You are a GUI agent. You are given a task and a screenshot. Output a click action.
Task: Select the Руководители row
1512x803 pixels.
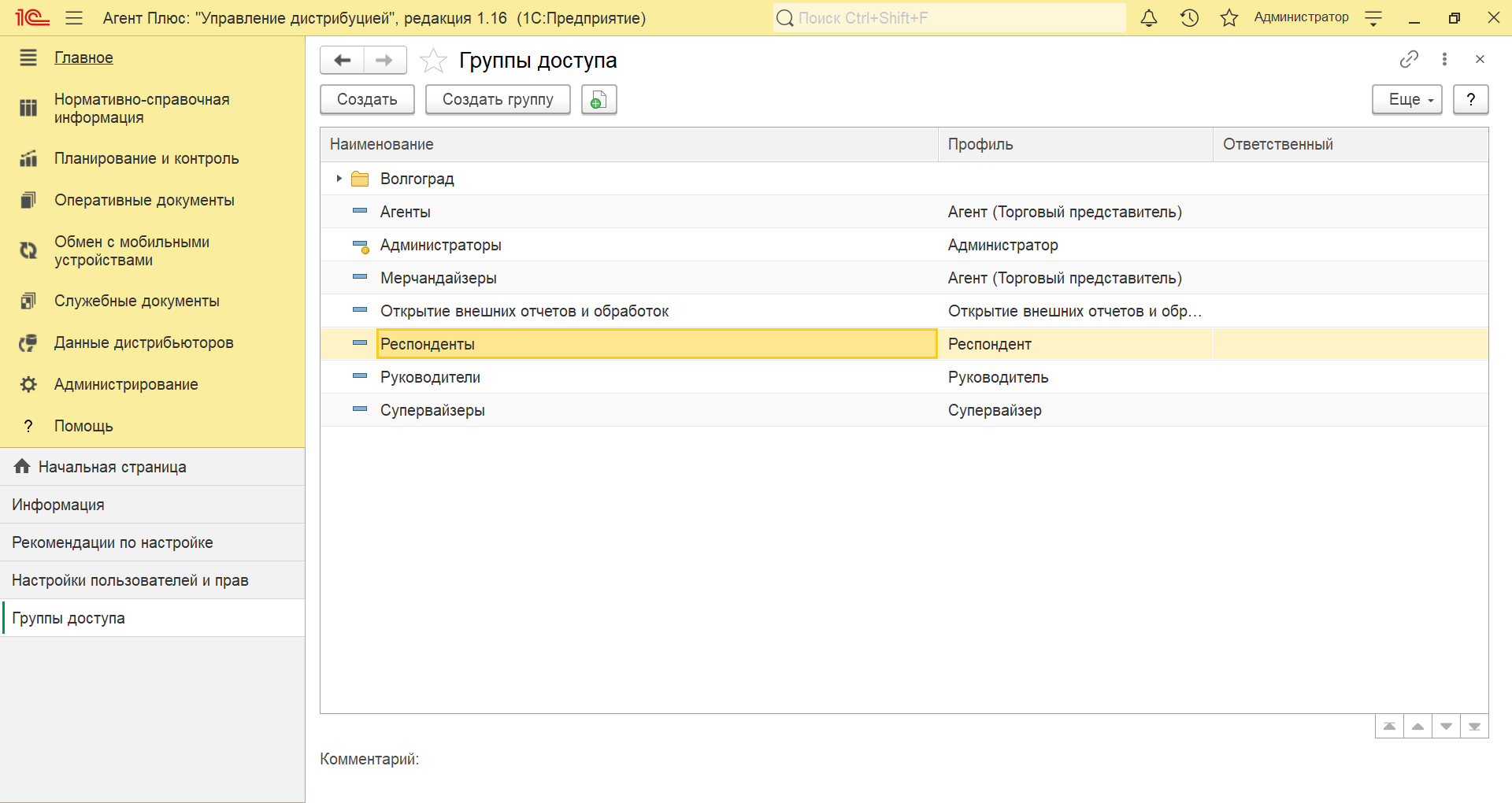tap(904, 377)
